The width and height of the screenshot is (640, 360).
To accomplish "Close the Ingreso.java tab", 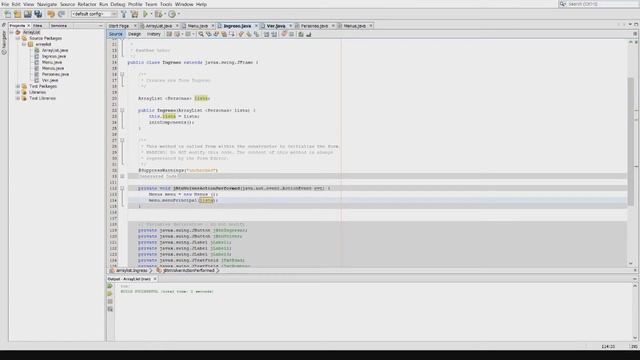I will tap(256, 26).
